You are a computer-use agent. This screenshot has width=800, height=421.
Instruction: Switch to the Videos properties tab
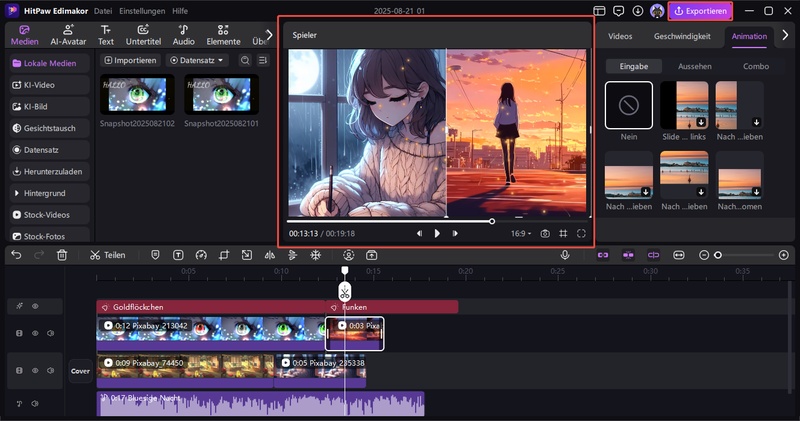click(x=620, y=36)
